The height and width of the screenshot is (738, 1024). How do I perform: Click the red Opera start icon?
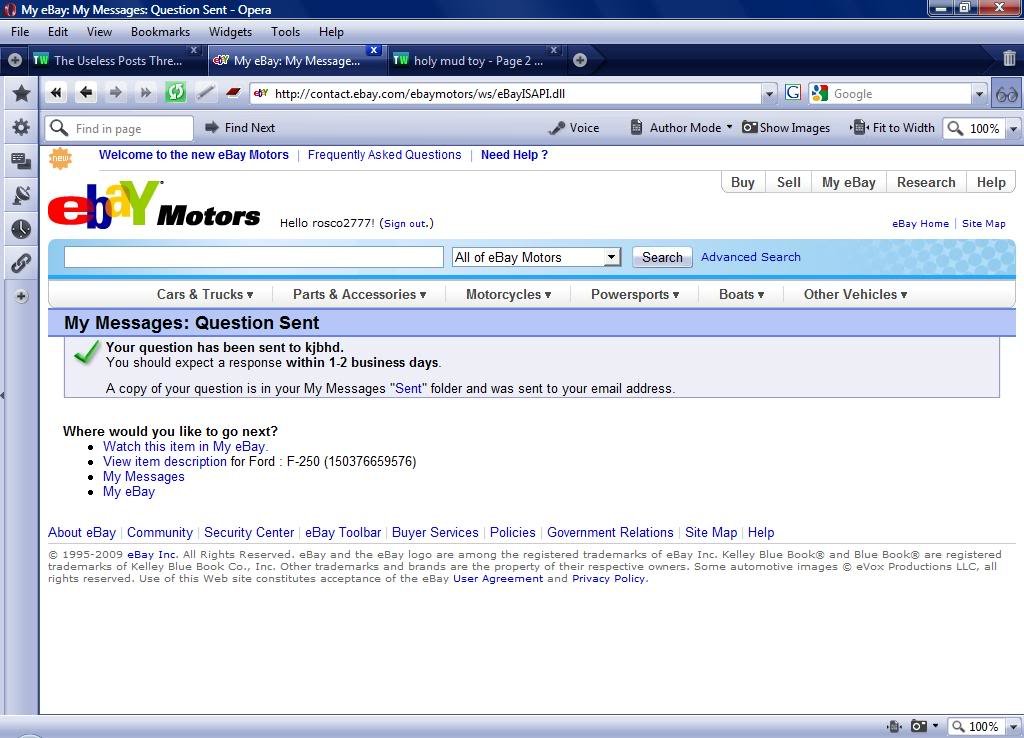click(233, 93)
